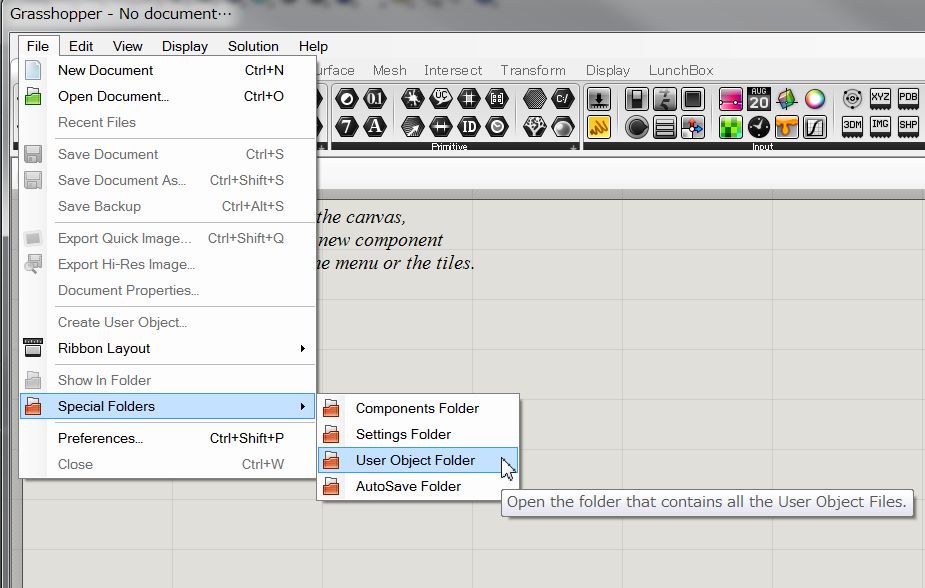Click the Recent Files menu entry
The image size is (925, 588).
click(x=168, y=122)
